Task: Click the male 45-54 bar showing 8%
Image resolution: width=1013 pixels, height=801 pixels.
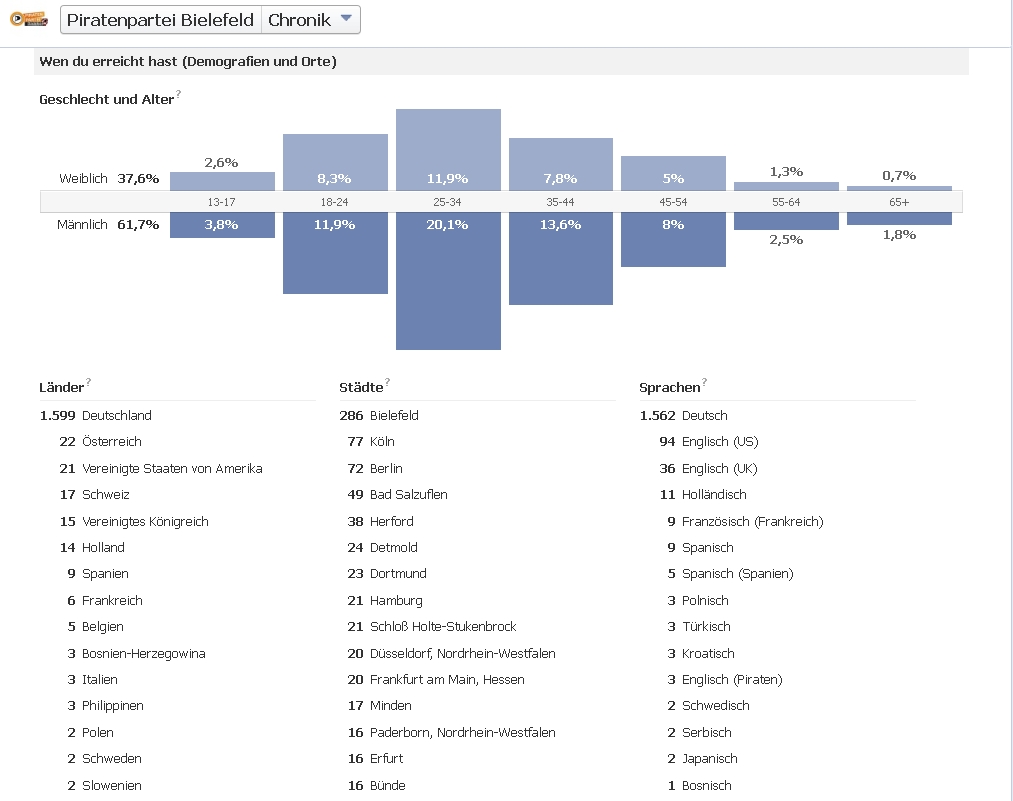Action: (673, 239)
